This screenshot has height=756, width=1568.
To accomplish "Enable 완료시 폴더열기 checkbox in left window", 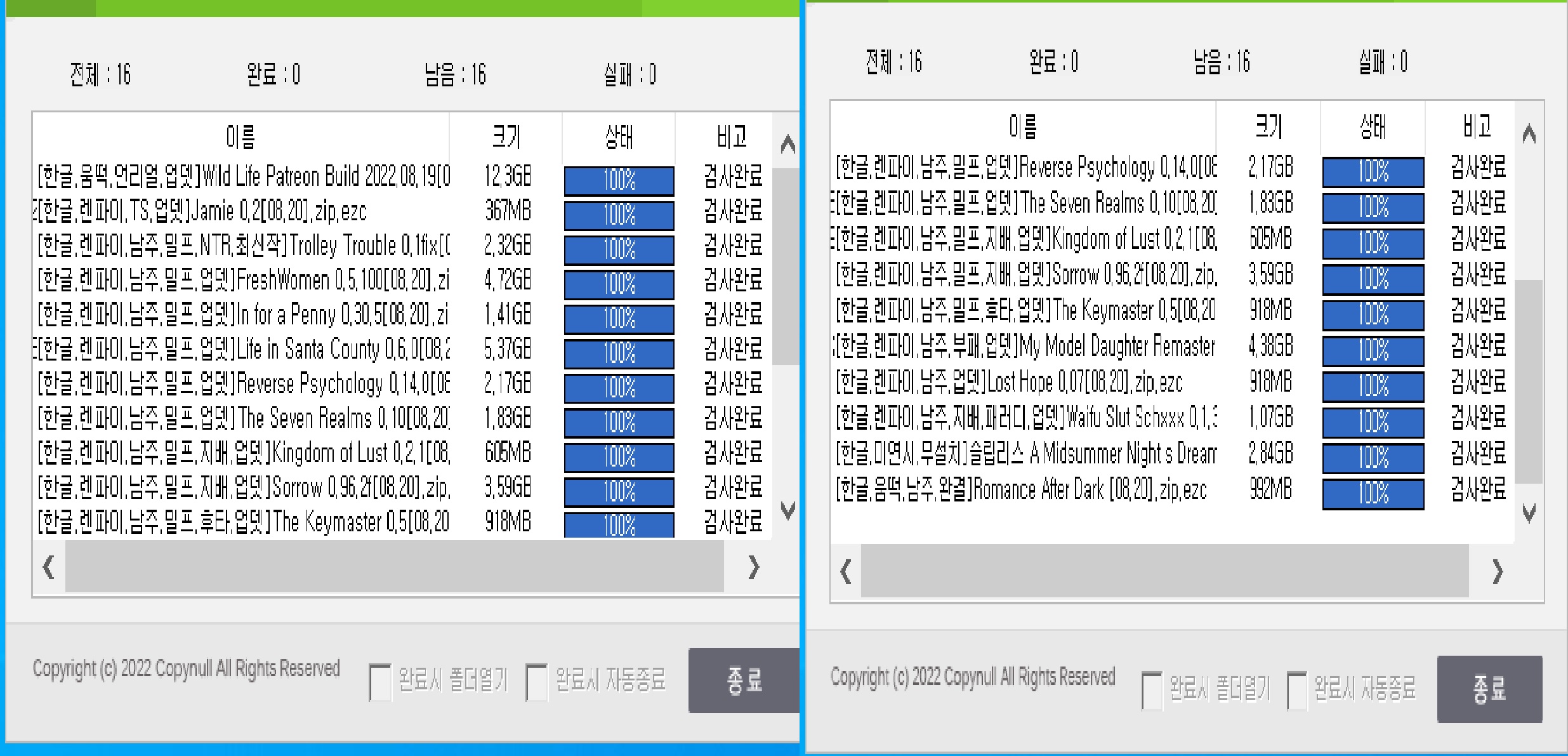I will (379, 682).
